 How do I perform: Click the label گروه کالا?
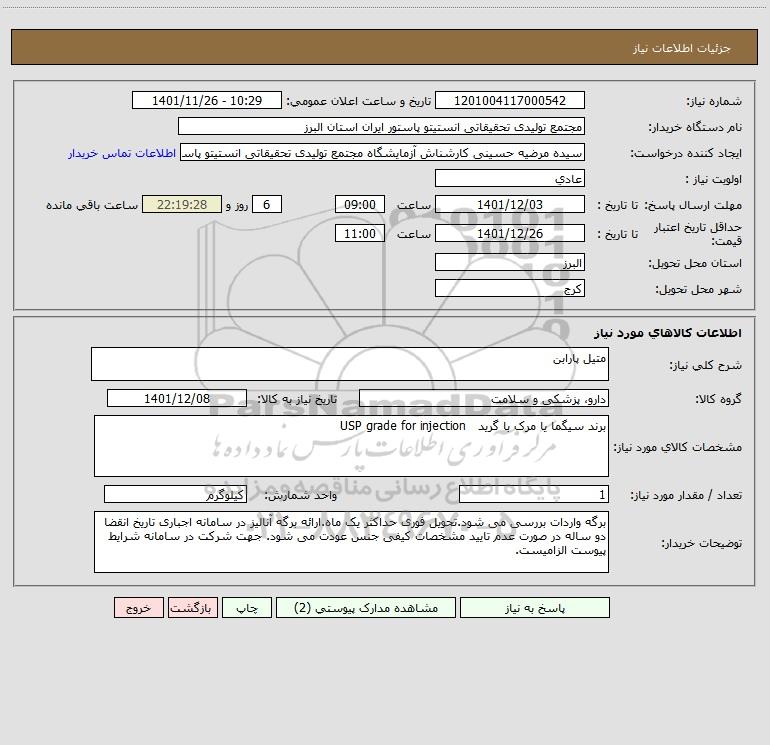tap(719, 400)
